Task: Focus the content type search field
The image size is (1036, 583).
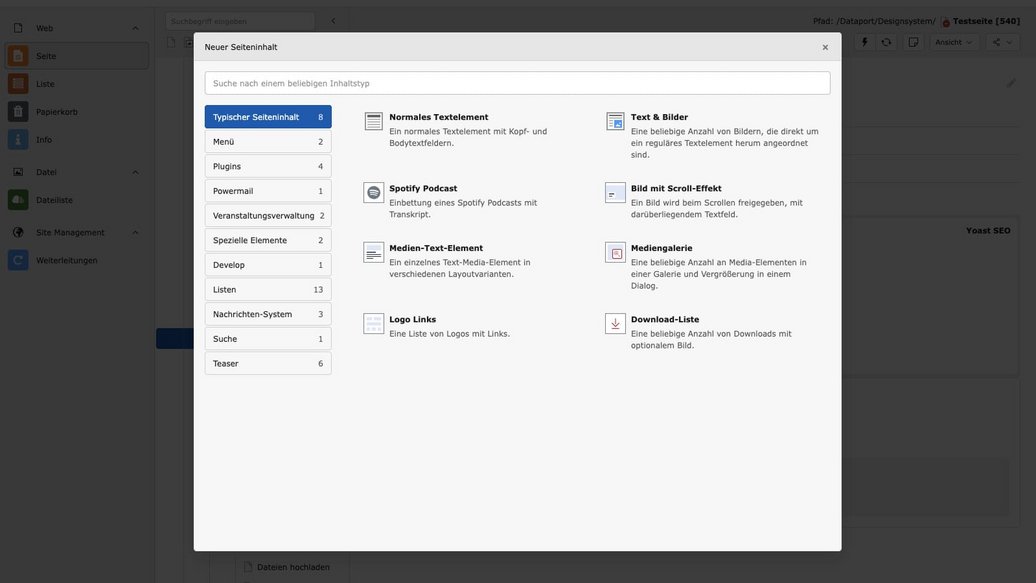Action: (x=517, y=83)
